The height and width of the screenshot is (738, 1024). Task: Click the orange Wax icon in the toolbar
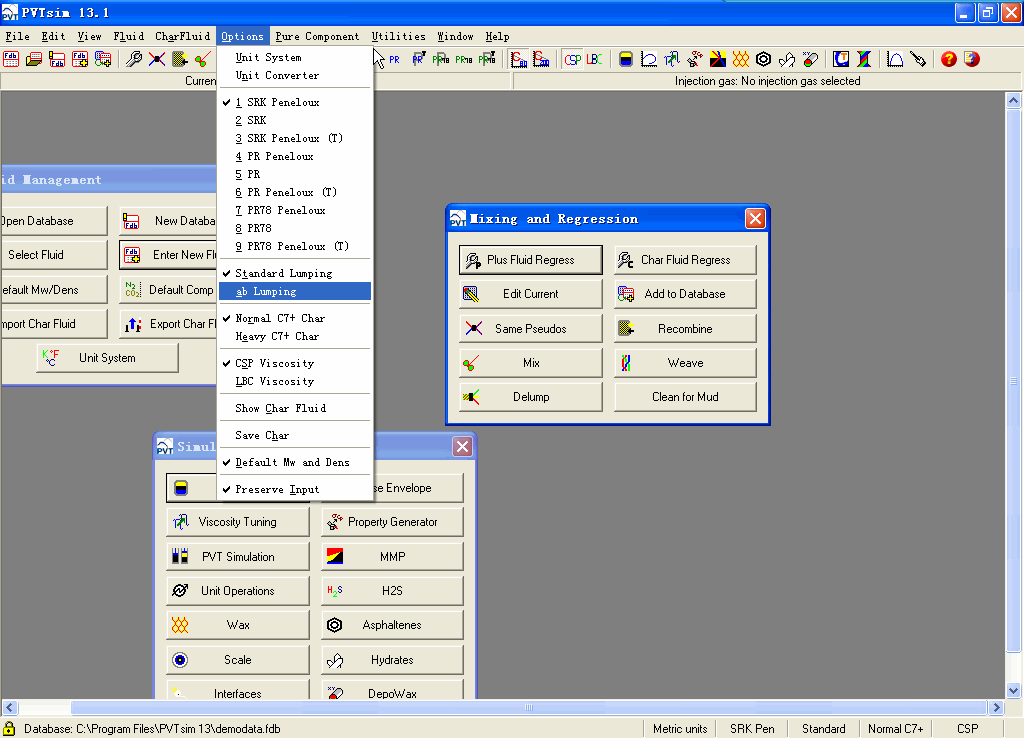pos(741,59)
